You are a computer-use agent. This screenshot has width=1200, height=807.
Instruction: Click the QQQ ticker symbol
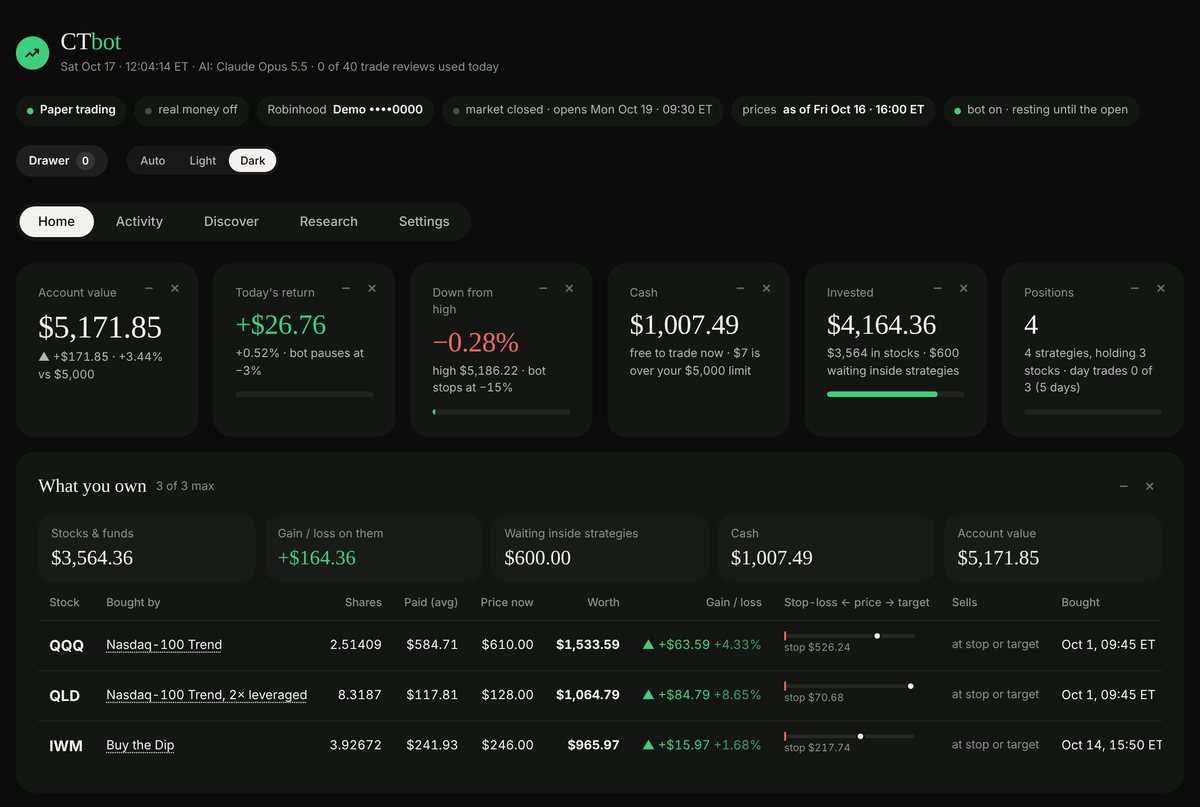[x=67, y=646]
